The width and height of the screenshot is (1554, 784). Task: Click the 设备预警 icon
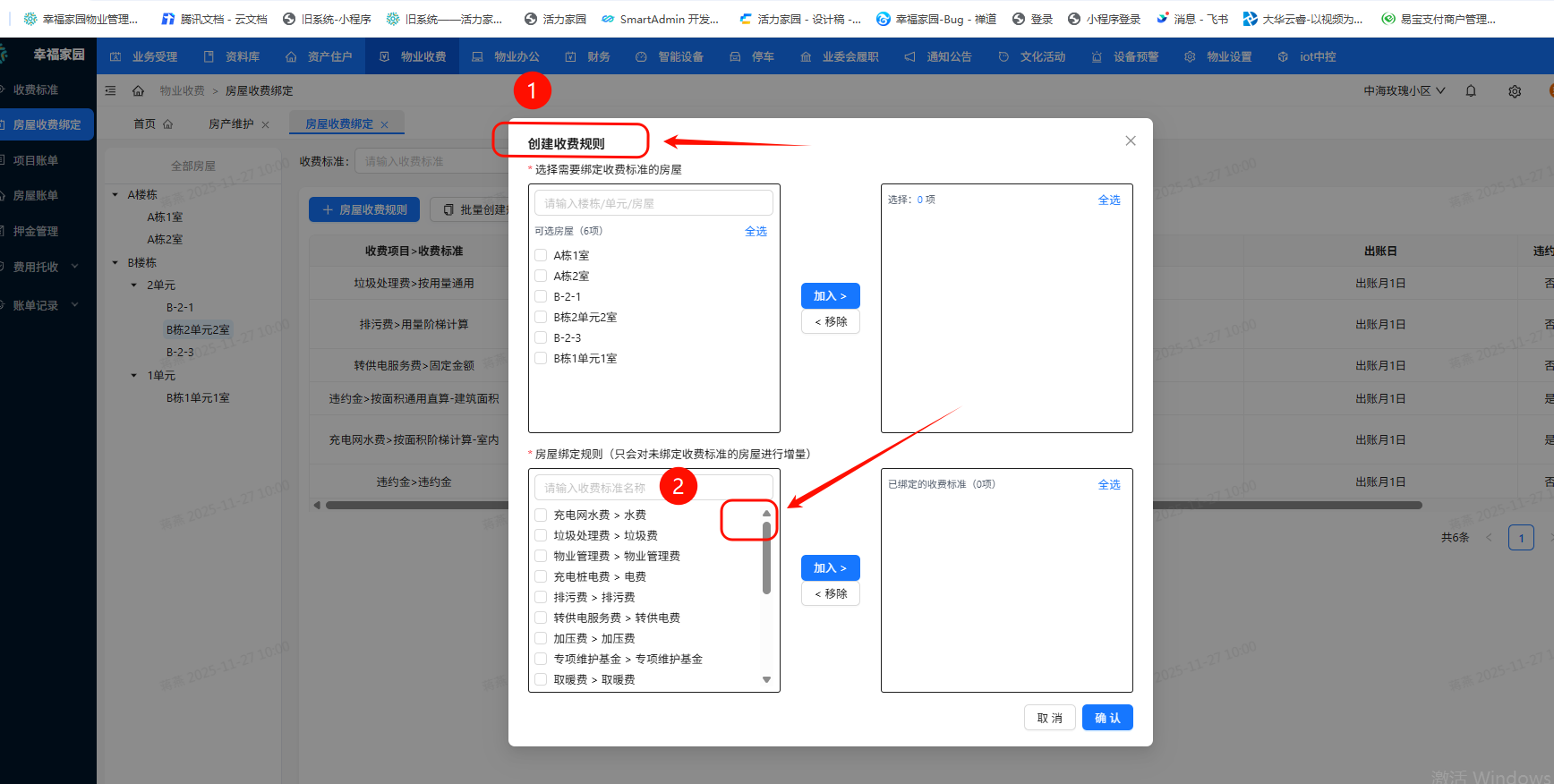[x=1097, y=56]
